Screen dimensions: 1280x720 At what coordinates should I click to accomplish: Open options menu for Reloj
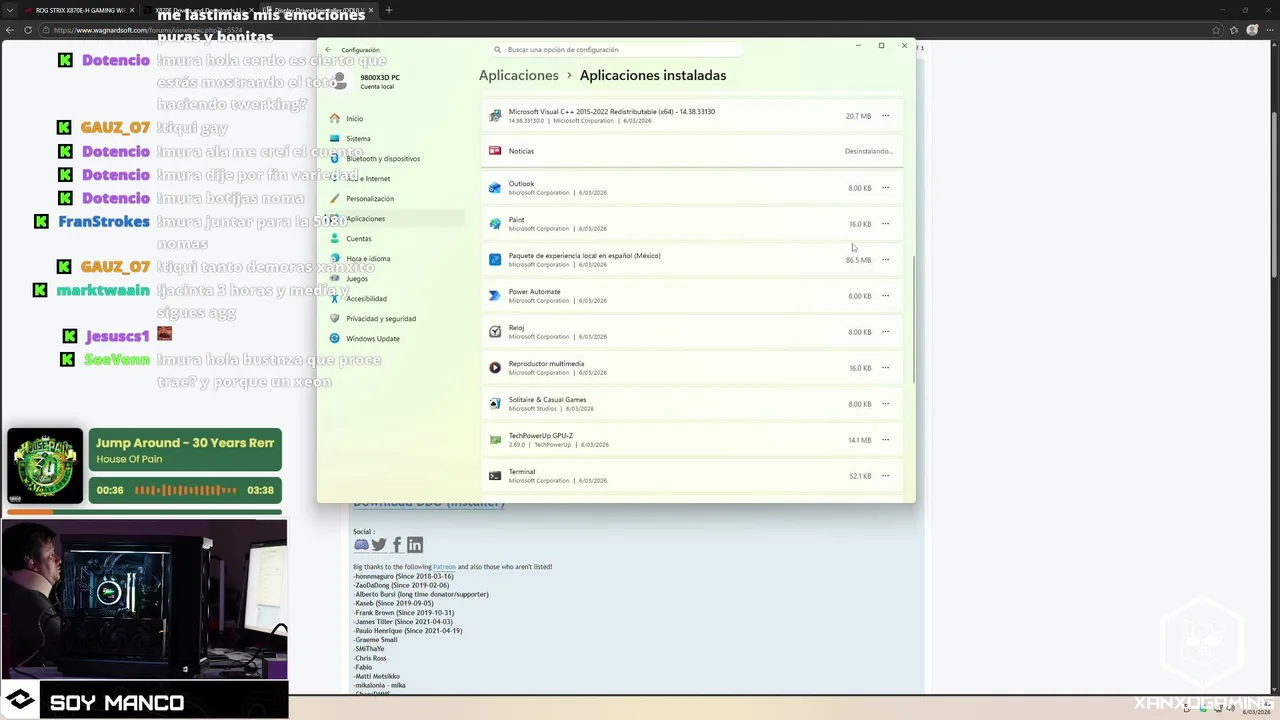885,332
